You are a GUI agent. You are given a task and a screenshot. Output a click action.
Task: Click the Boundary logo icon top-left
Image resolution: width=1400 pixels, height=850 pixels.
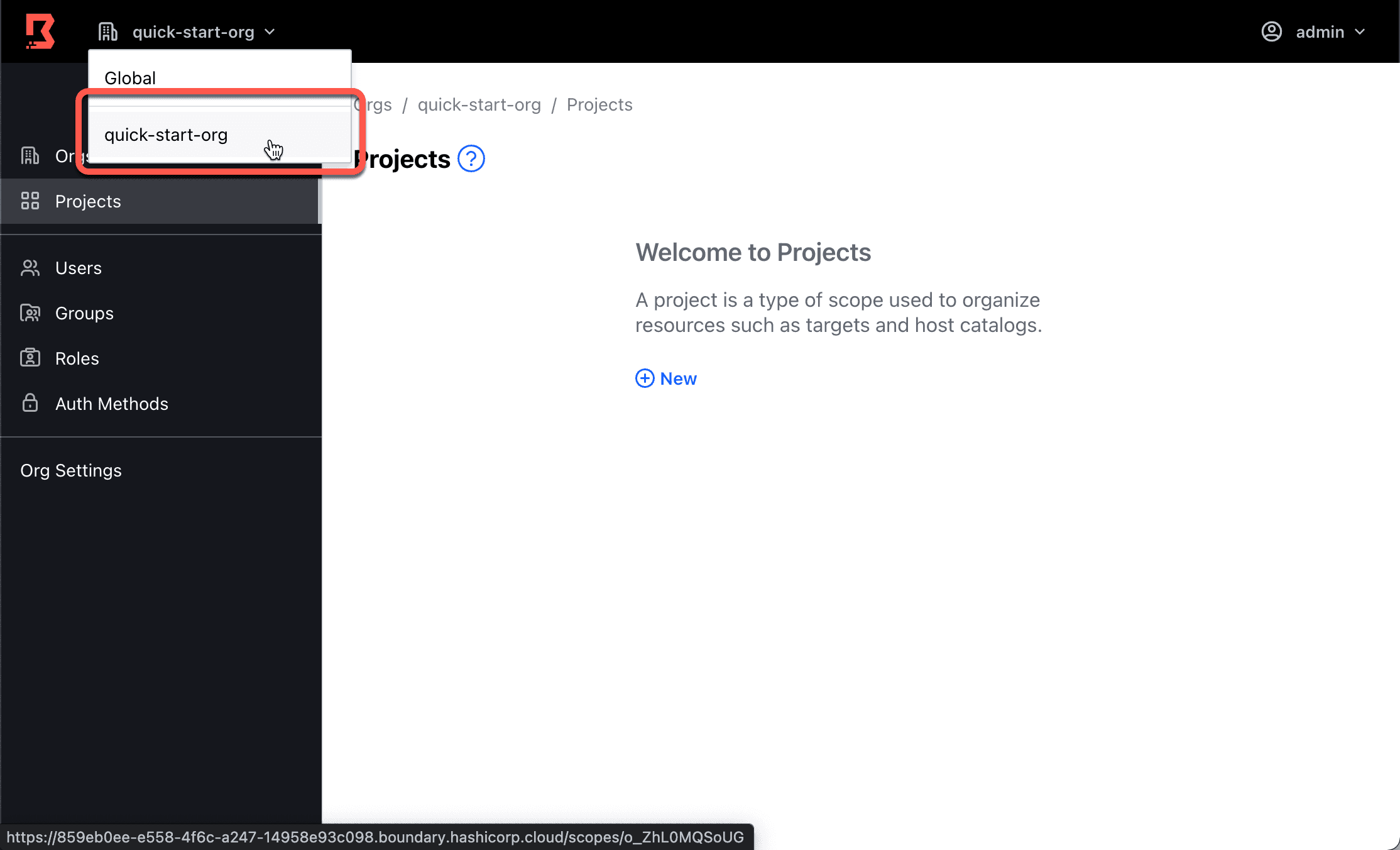(40, 31)
